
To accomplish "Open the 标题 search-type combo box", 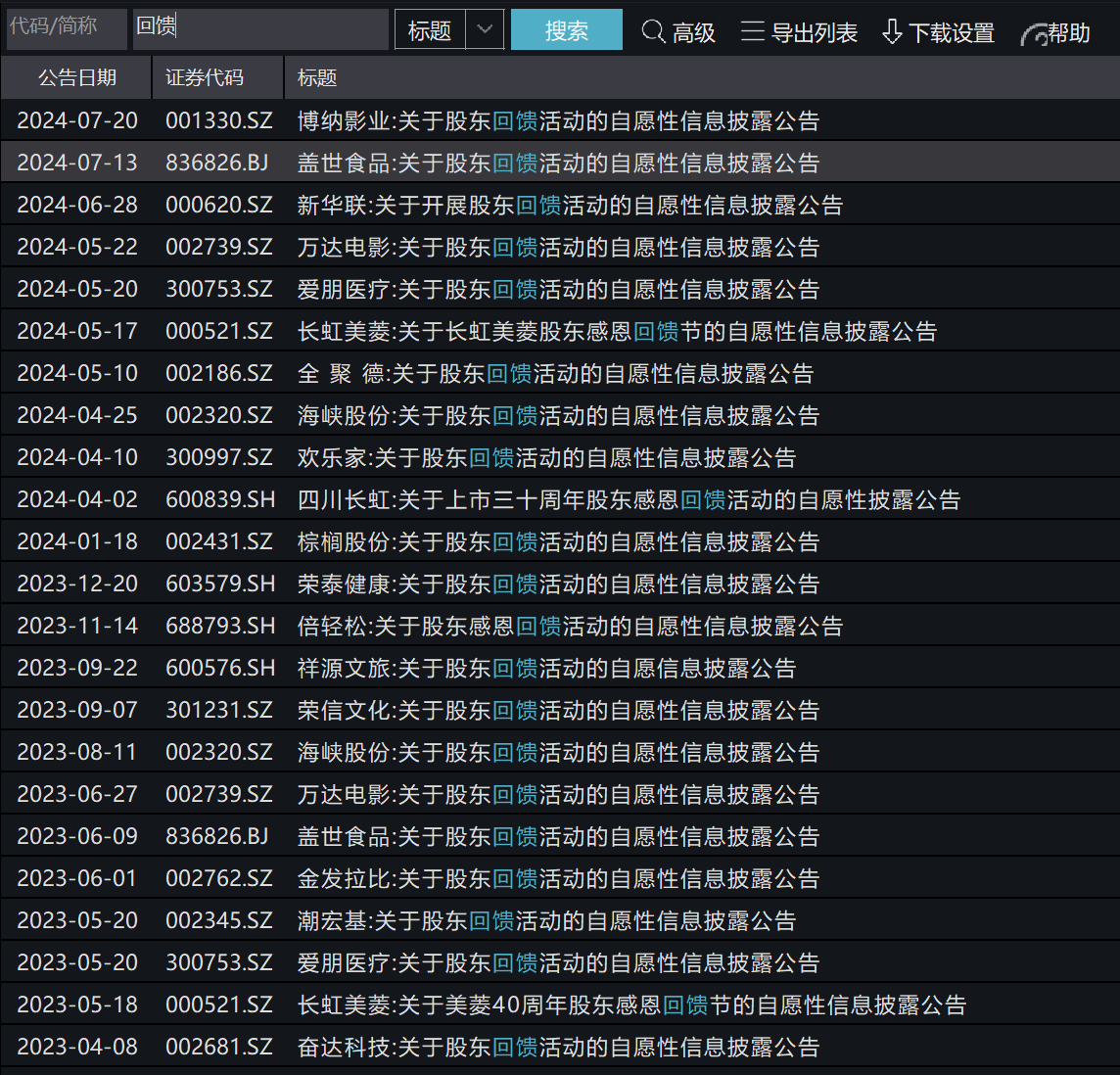I will [431, 30].
